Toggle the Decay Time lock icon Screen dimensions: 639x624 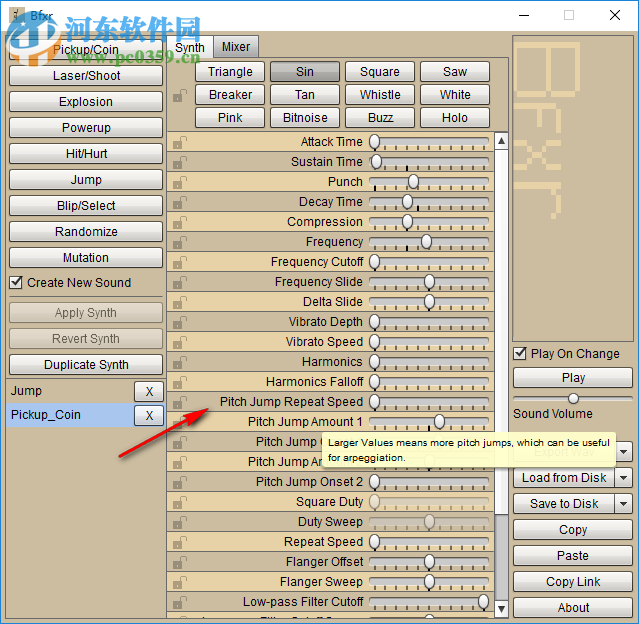180,202
